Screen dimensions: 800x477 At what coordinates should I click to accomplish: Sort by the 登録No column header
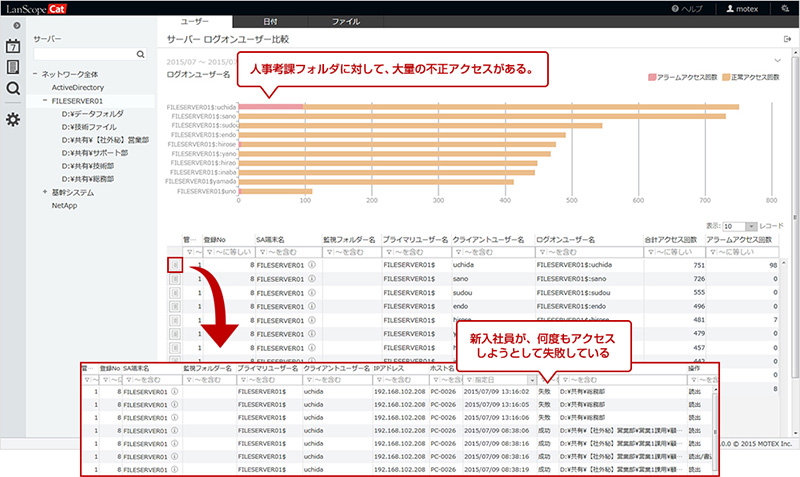point(215,239)
